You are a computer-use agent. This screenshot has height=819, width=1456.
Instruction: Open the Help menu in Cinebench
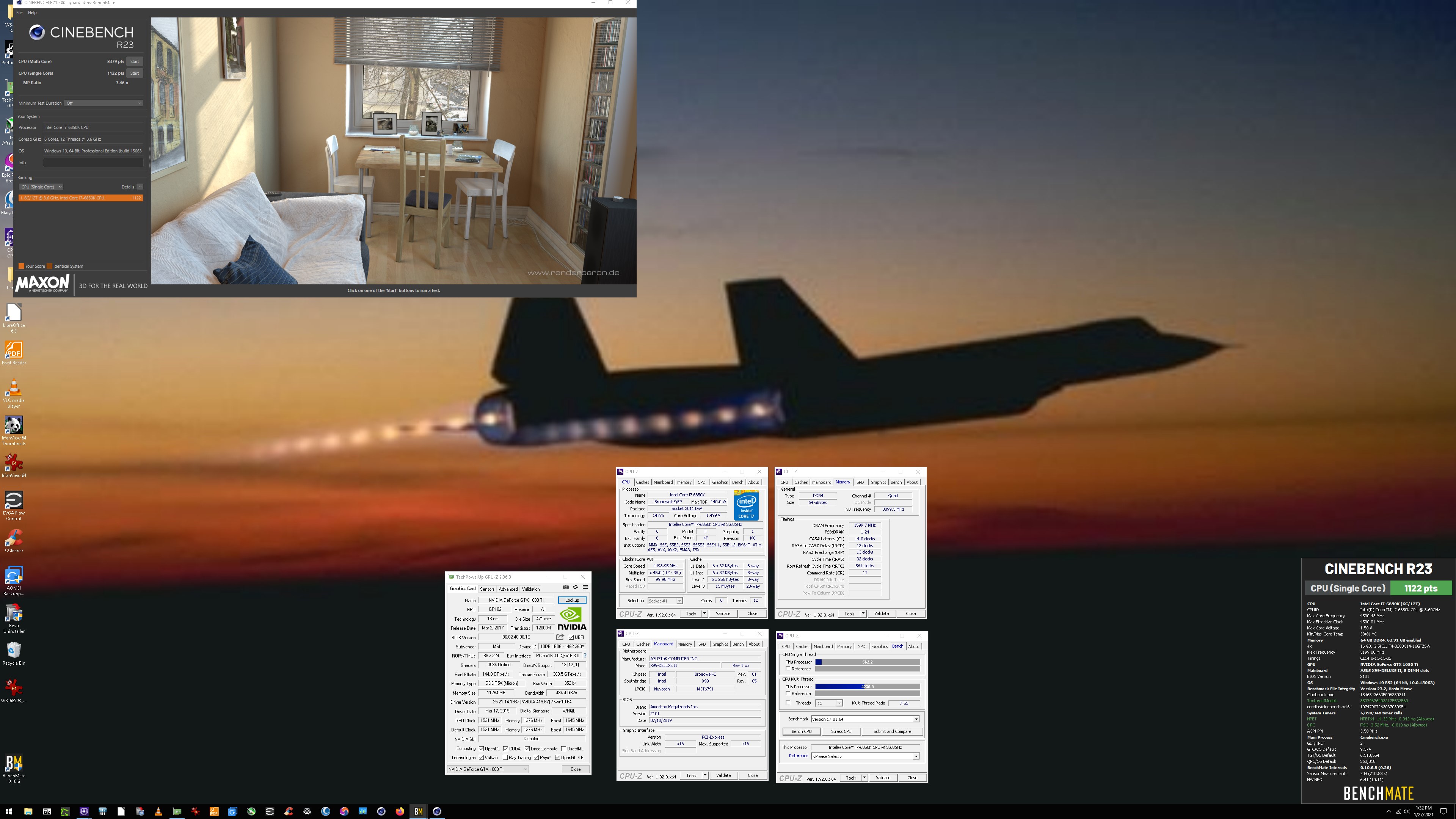tap(32, 13)
